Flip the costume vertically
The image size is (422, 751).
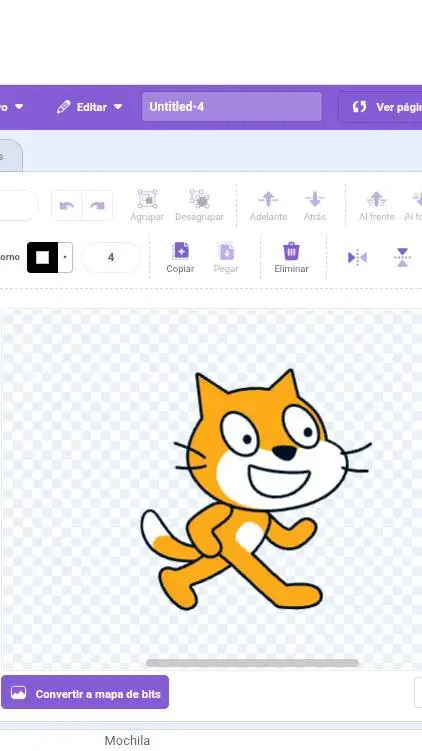tap(402, 258)
